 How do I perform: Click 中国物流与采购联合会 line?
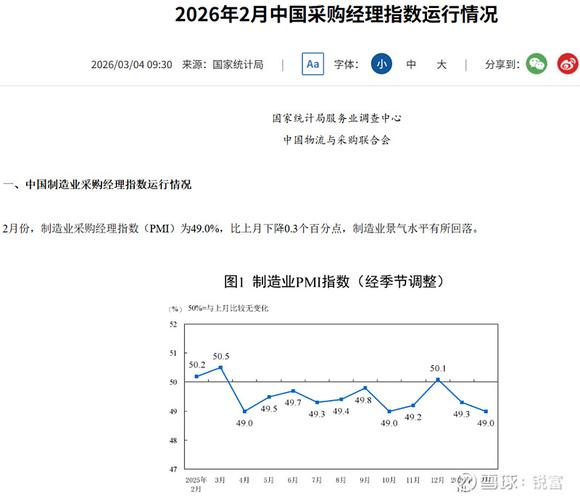[337, 140]
